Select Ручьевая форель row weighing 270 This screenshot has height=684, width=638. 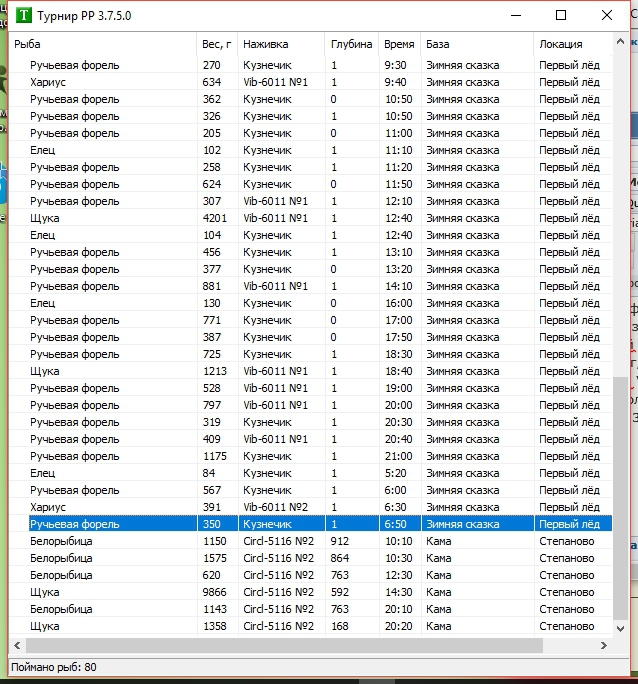point(310,65)
